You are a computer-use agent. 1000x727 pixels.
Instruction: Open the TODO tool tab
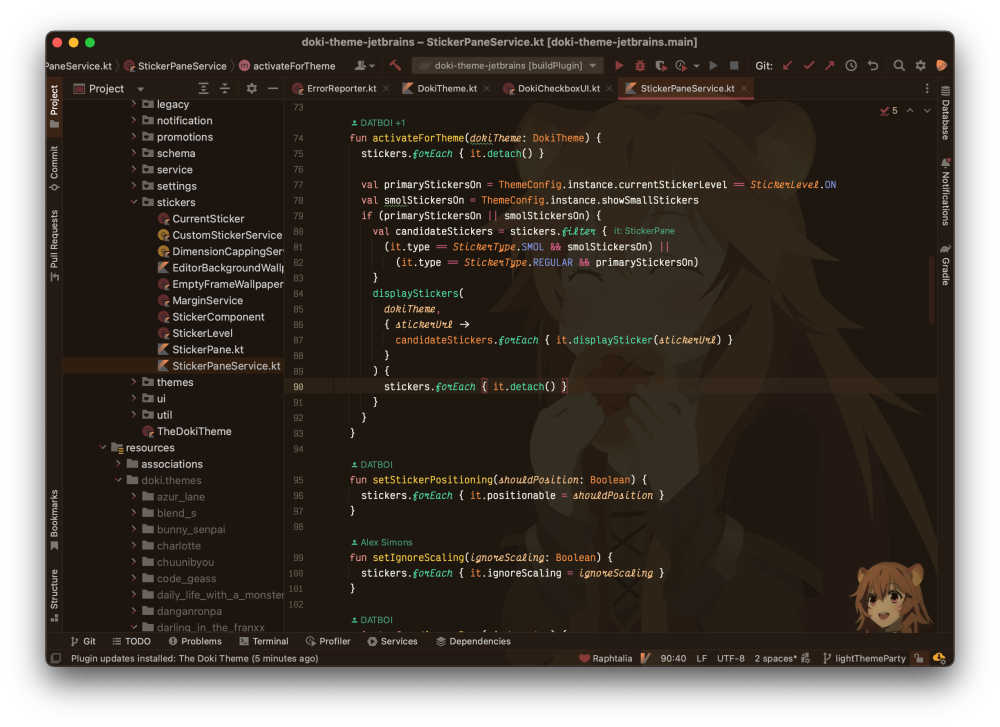click(x=131, y=642)
